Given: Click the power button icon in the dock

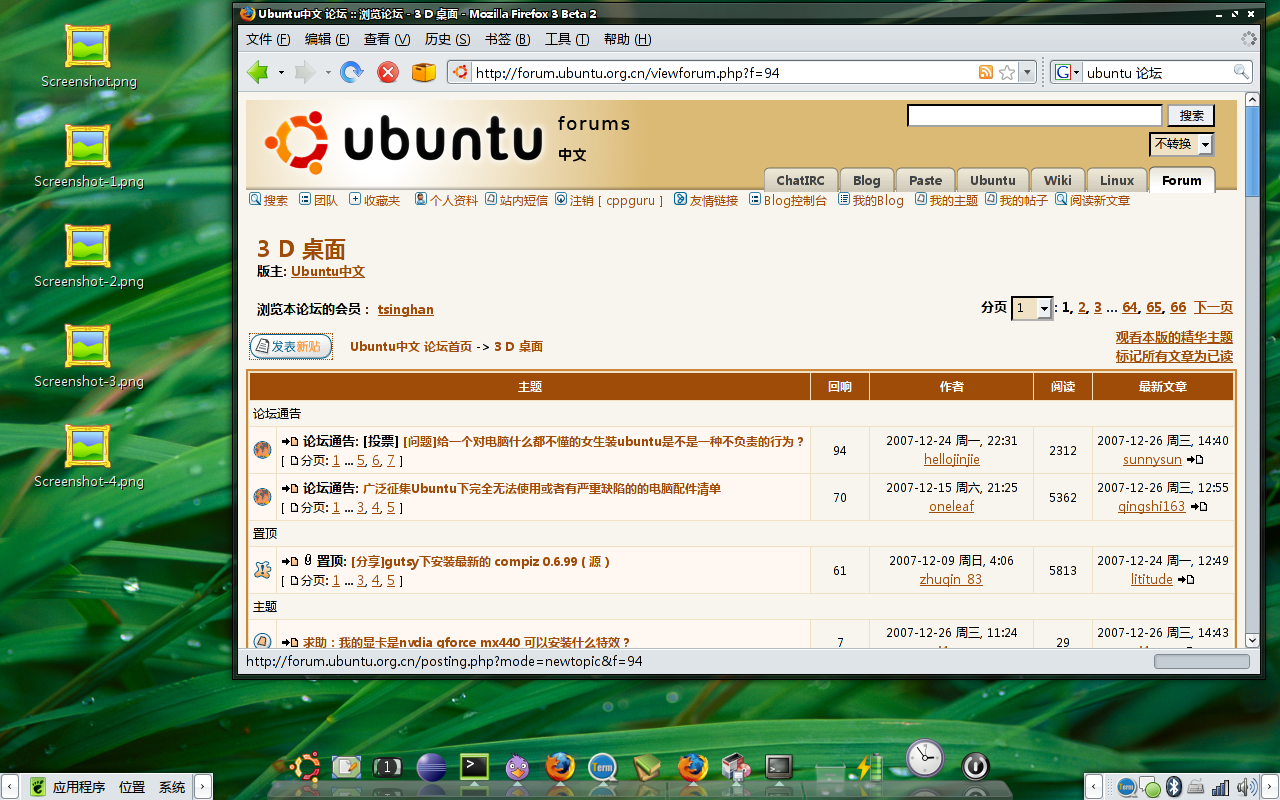Looking at the screenshot, I should click(x=975, y=767).
